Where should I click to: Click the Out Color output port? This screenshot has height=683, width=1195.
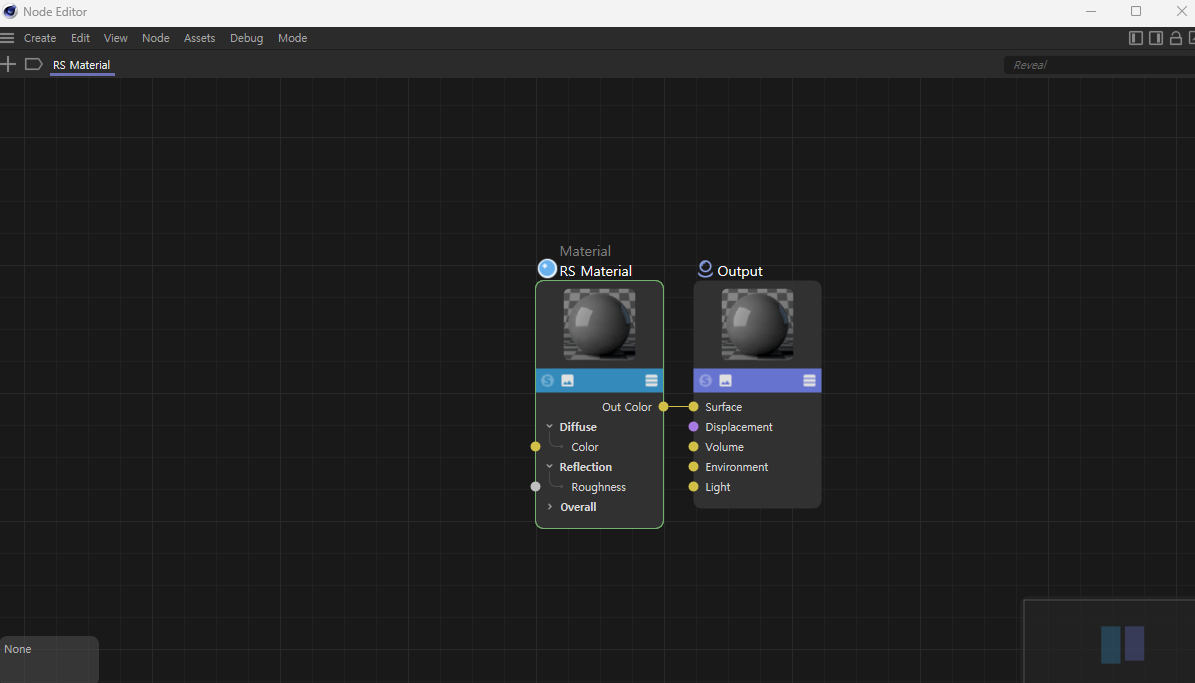[663, 407]
